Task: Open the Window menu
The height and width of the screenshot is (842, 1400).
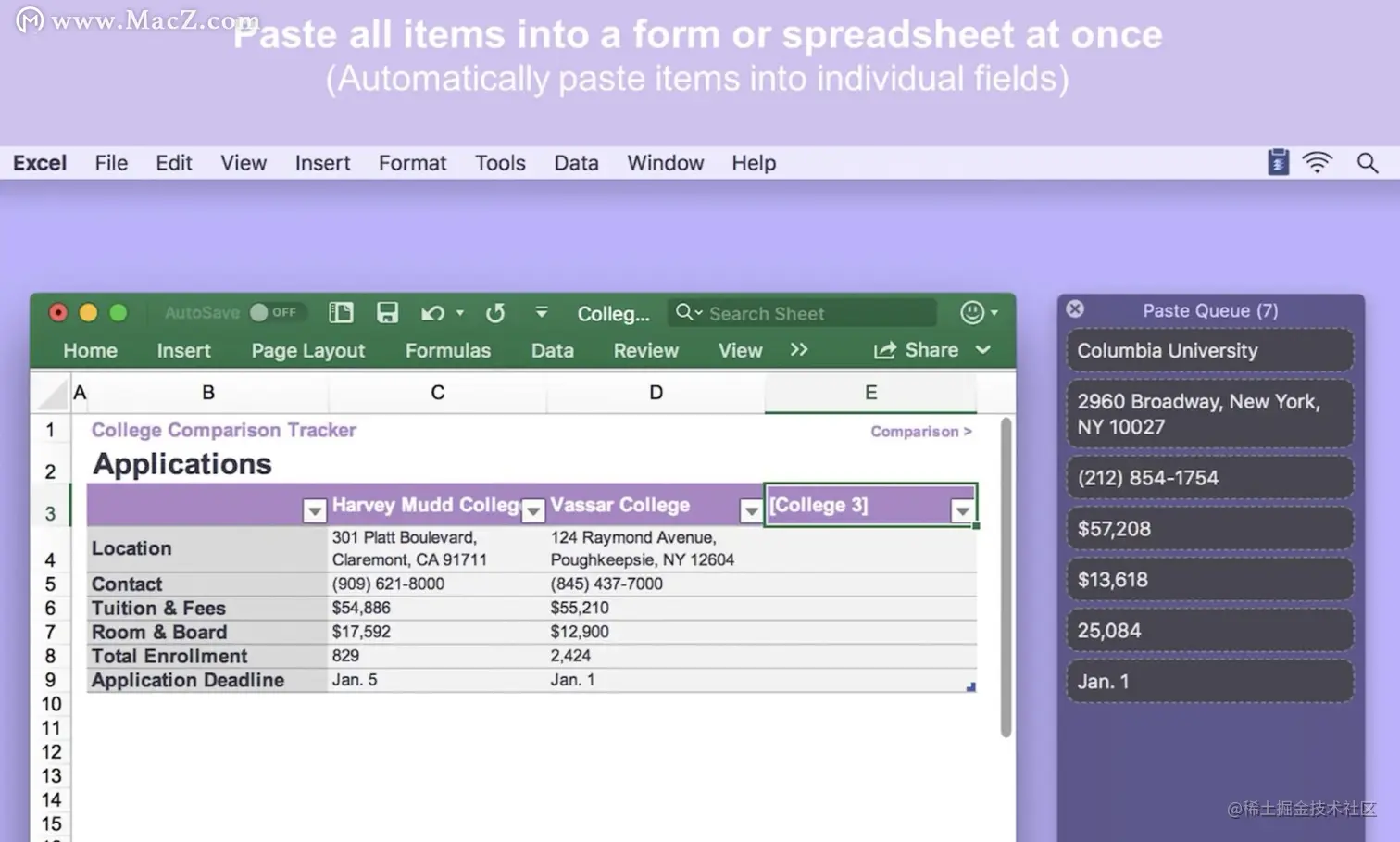Action: coord(665,163)
